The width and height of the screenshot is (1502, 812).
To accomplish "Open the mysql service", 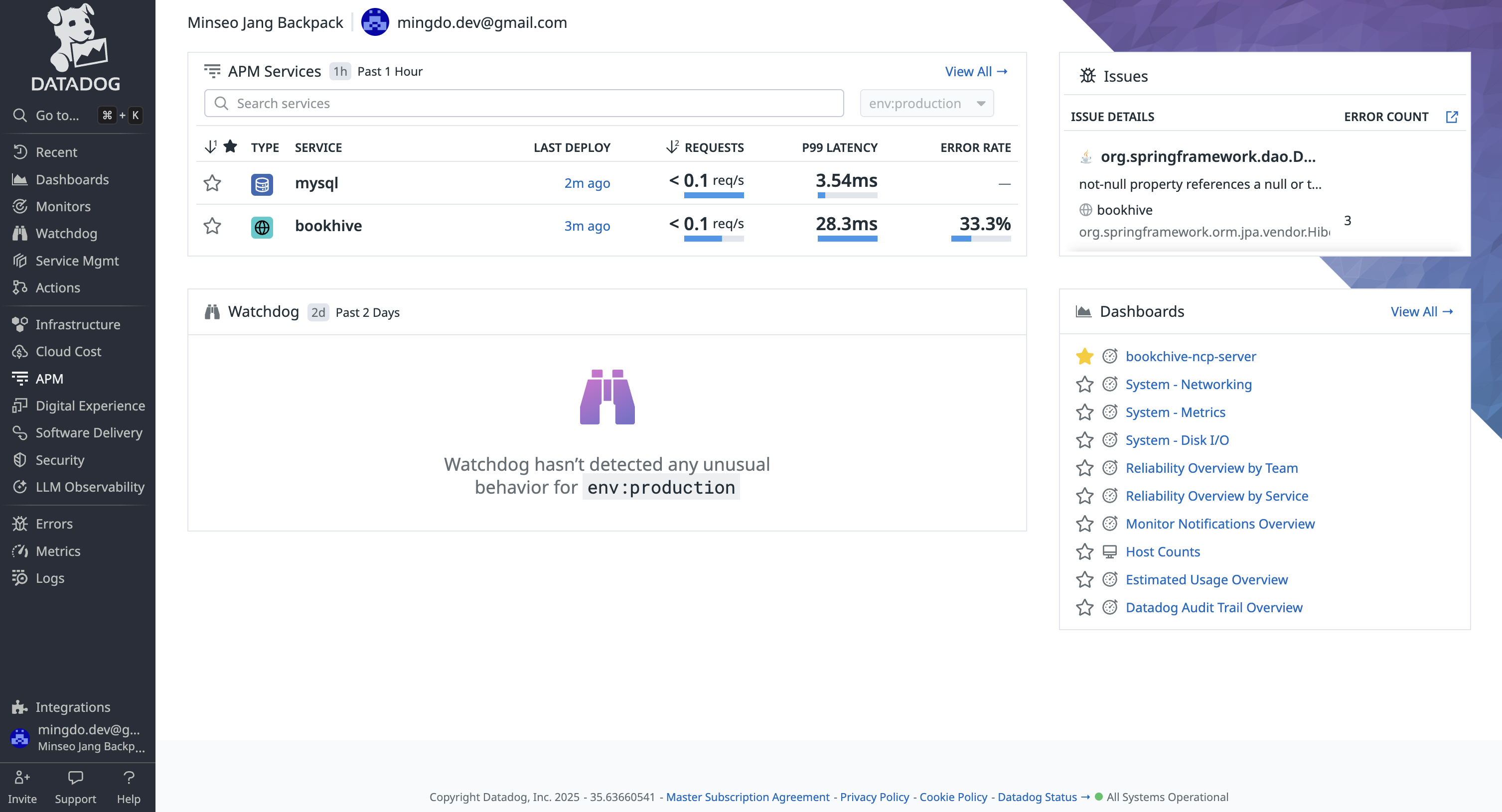I will point(316,183).
